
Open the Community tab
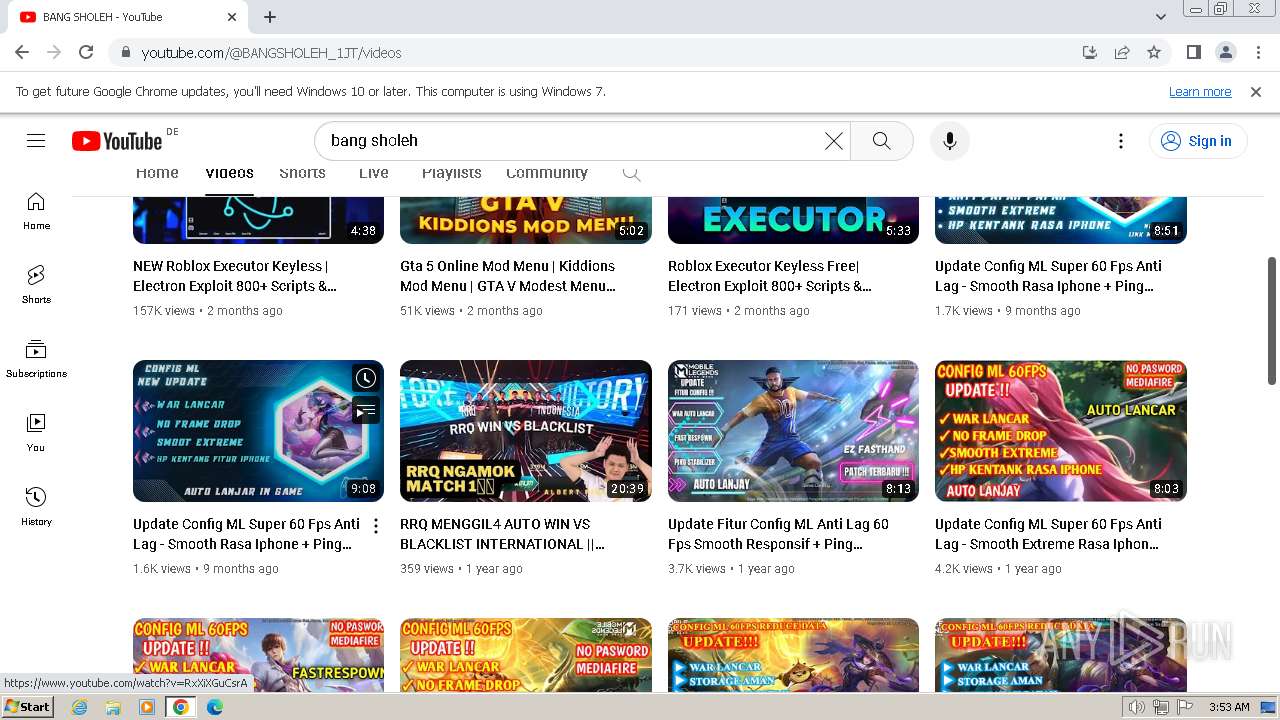click(547, 173)
